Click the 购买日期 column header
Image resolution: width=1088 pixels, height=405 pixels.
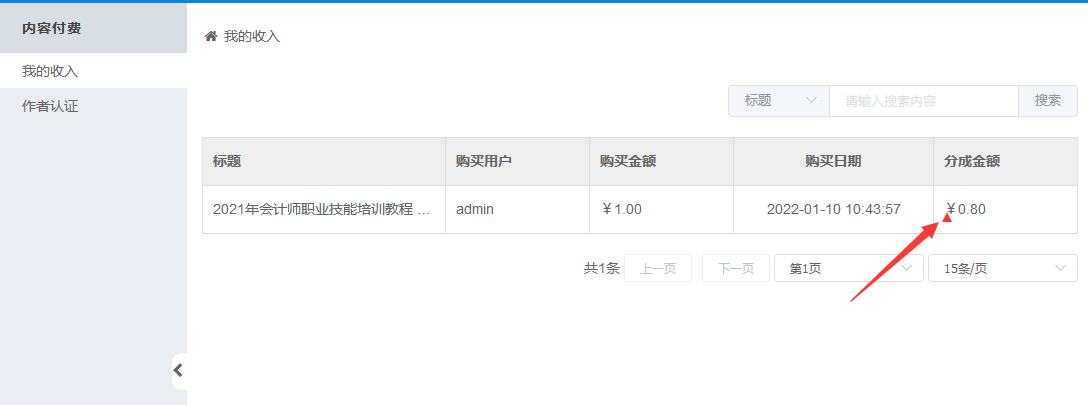click(833, 161)
